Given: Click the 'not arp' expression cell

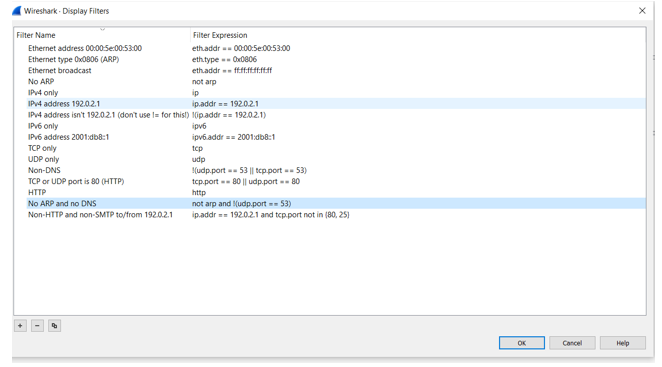Looking at the screenshot, I should tap(204, 82).
